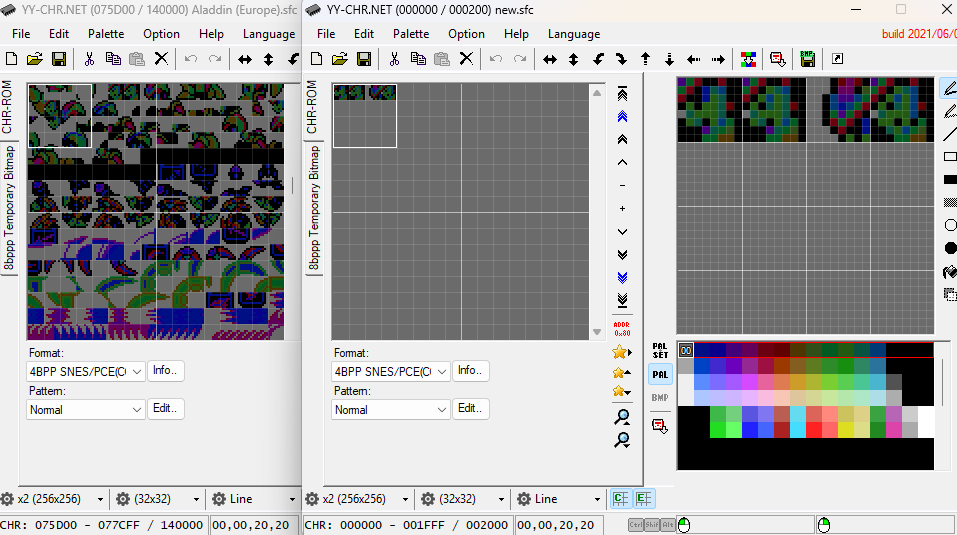Screen dimensions: 957x535
Task: Click the ADDR 0x80 address icon
Action: tap(622, 329)
